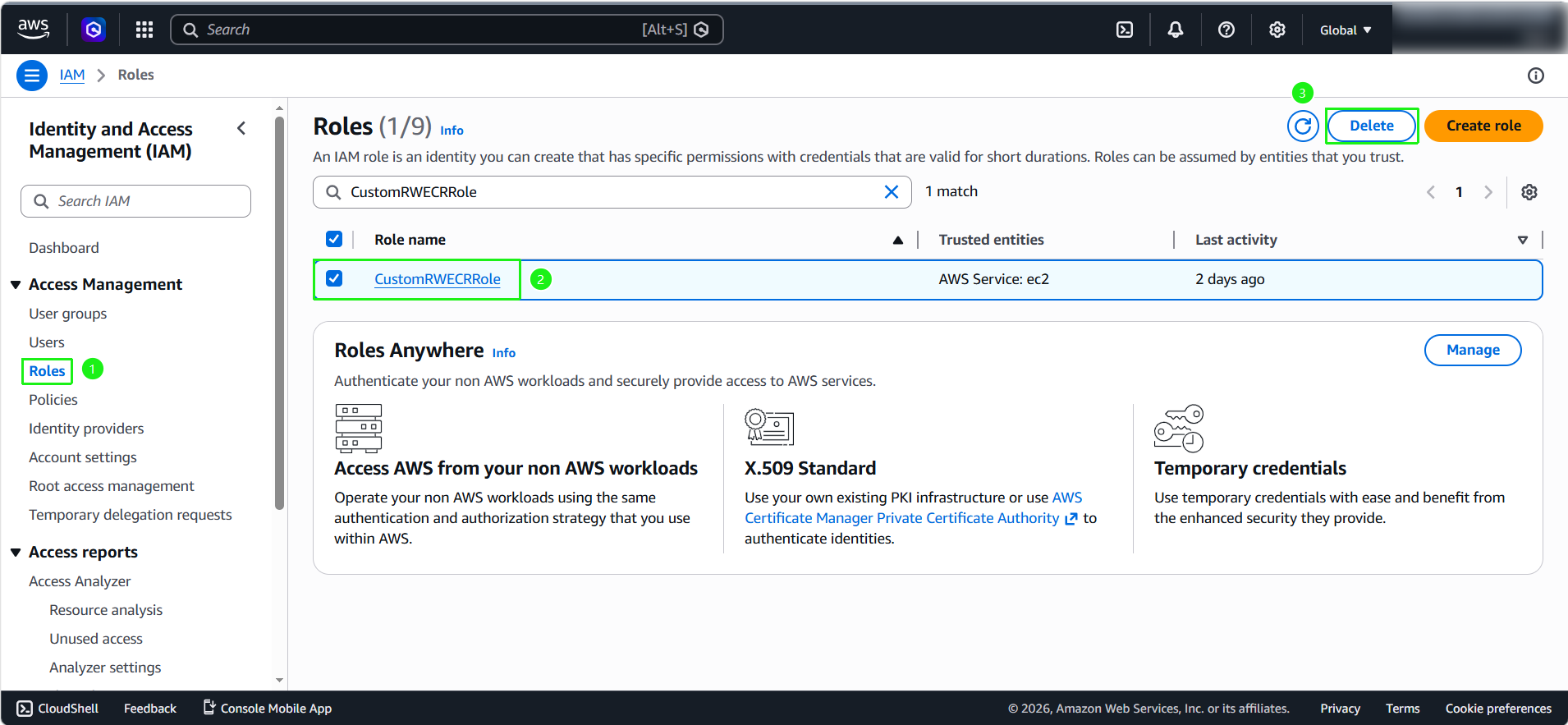Screen dimensions: 1568x725
Task: Clear the role search filter
Action: tap(892, 192)
